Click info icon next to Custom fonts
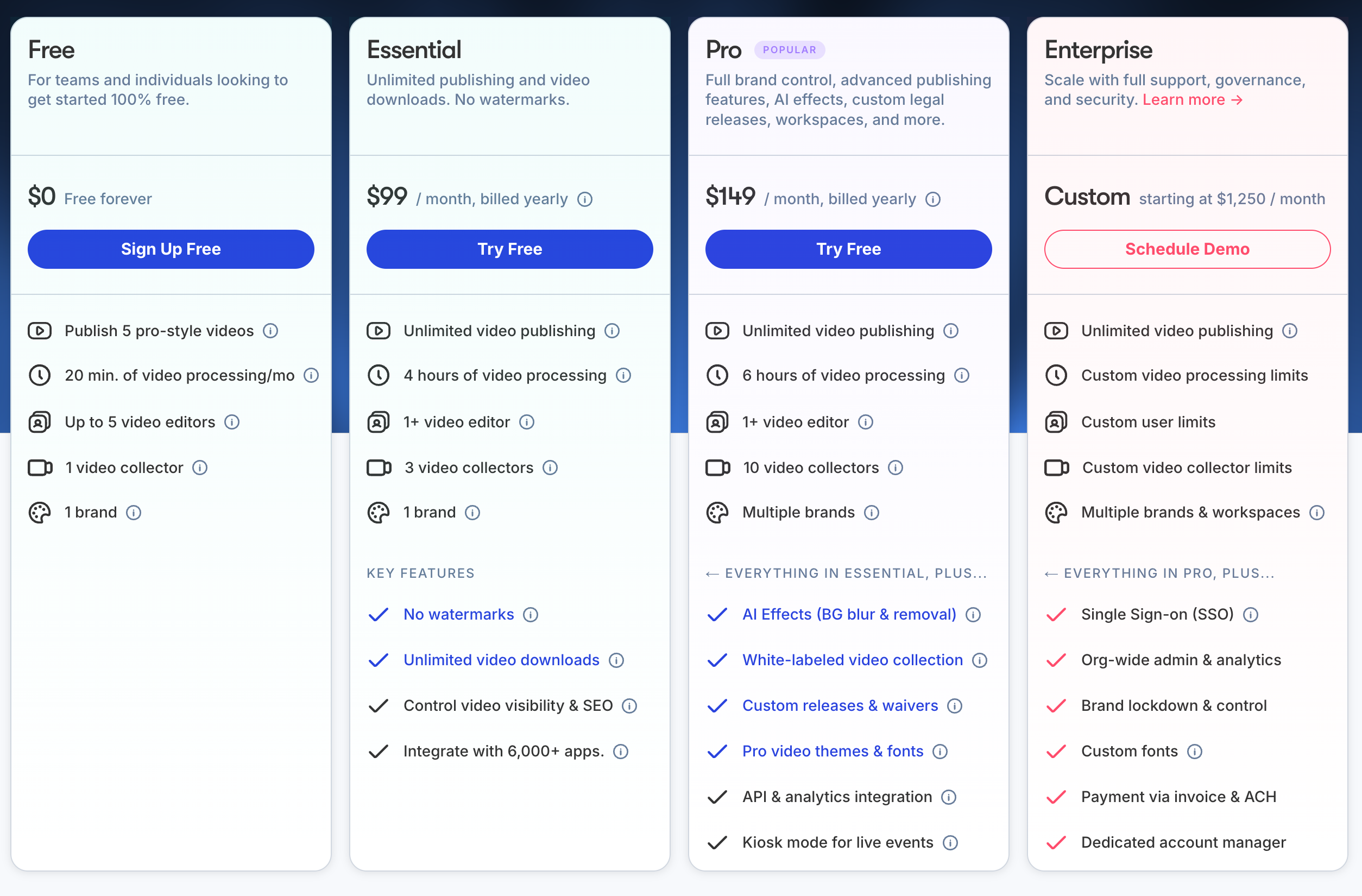 pyautogui.click(x=1194, y=751)
